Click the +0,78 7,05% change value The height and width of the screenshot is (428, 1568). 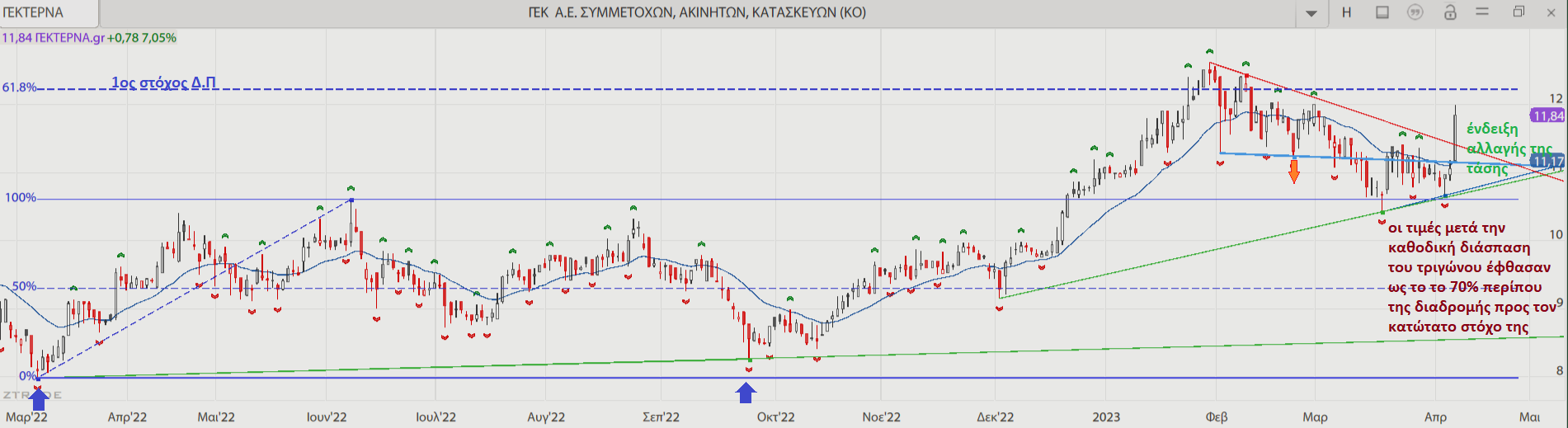(x=141, y=38)
